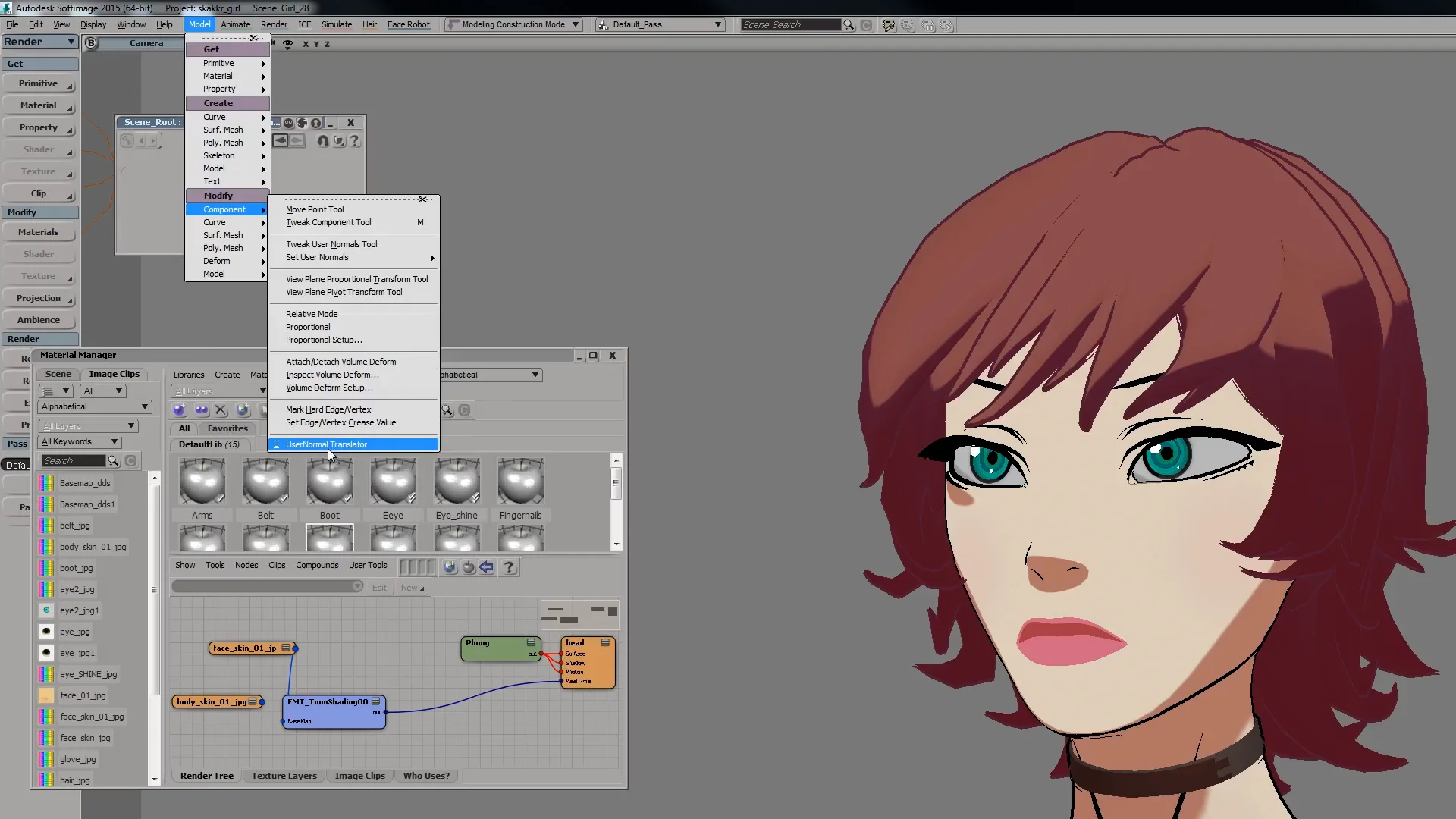Click the question mark help icon in render tree toolbar
The image size is (1456, 819).
pyautogui.click(x=509, y=567)
